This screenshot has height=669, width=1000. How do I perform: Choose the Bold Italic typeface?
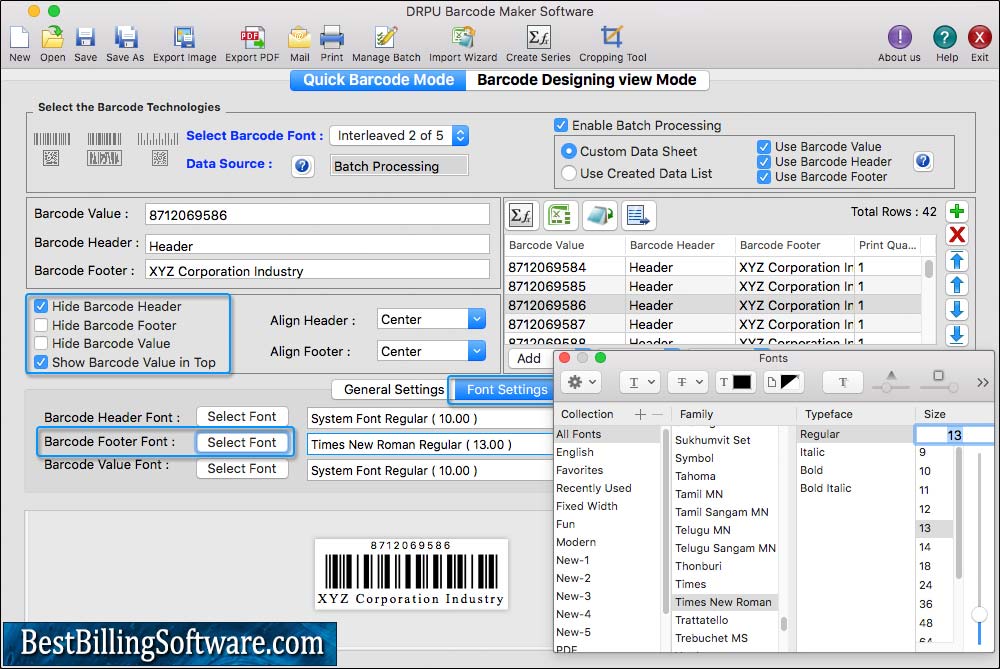[825, 488]
